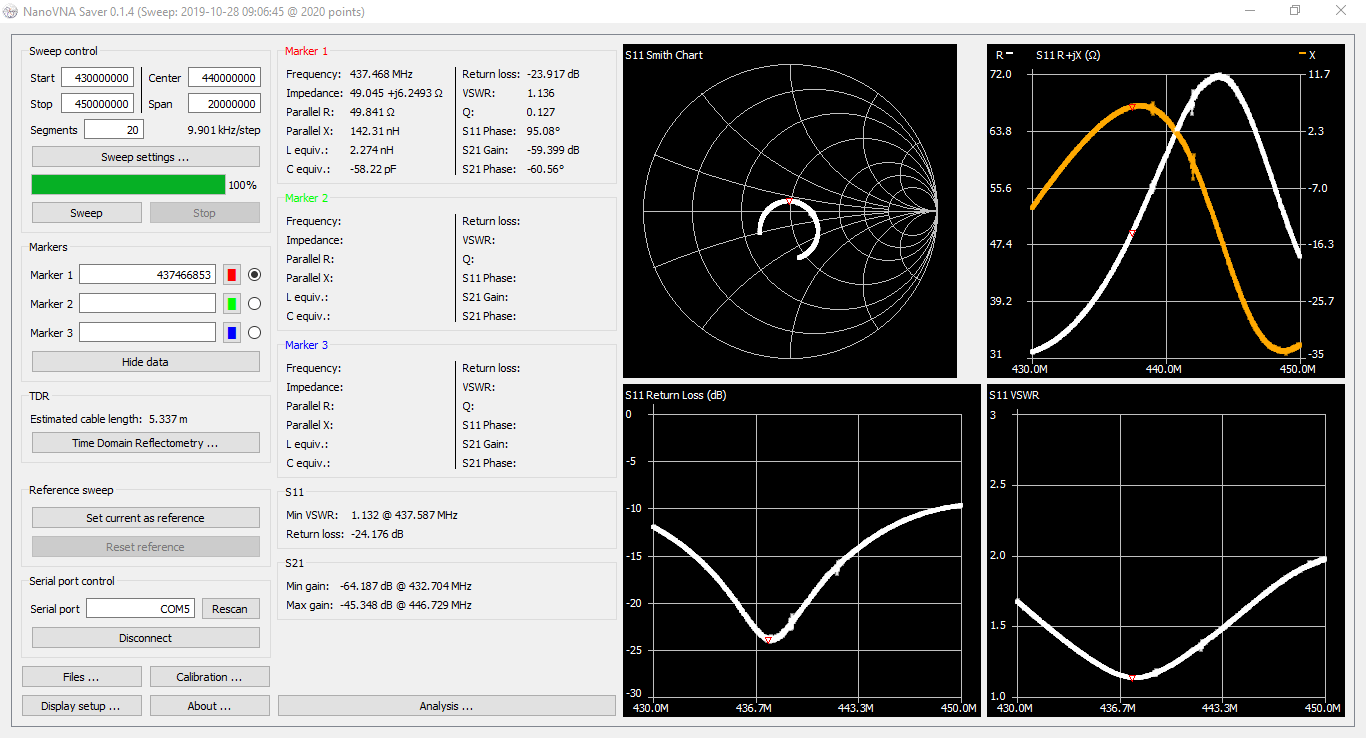Click the green Marker 2 color swatch
Screen dimensions: 1366x738
tap(231, 303)
